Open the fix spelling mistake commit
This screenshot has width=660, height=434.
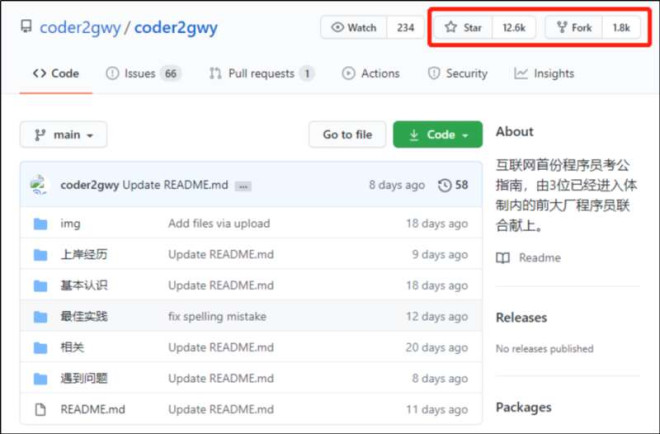217,317
